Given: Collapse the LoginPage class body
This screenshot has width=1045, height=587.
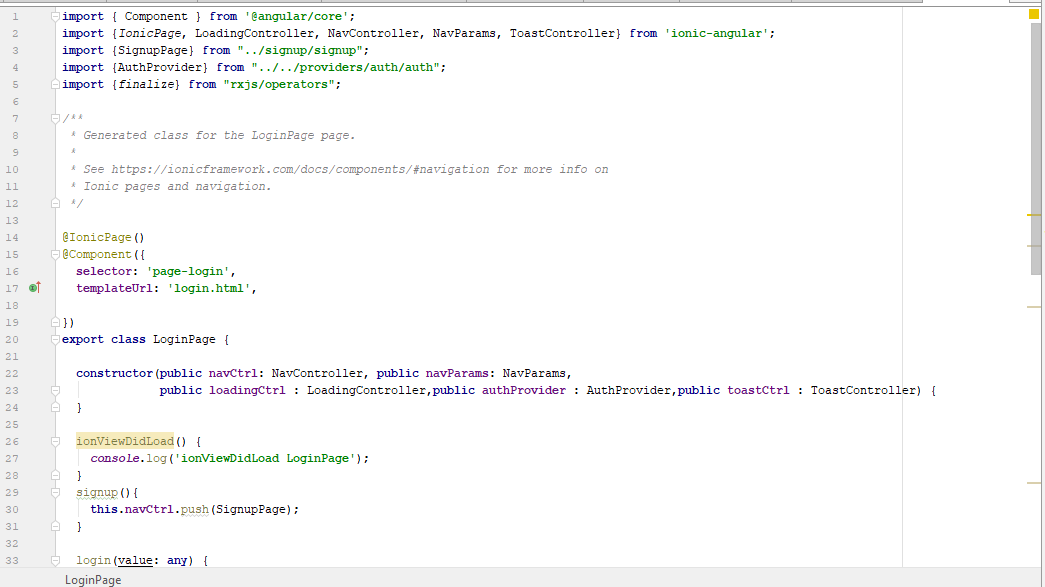Looking at the screenshot, I should (x=57, y=338).
